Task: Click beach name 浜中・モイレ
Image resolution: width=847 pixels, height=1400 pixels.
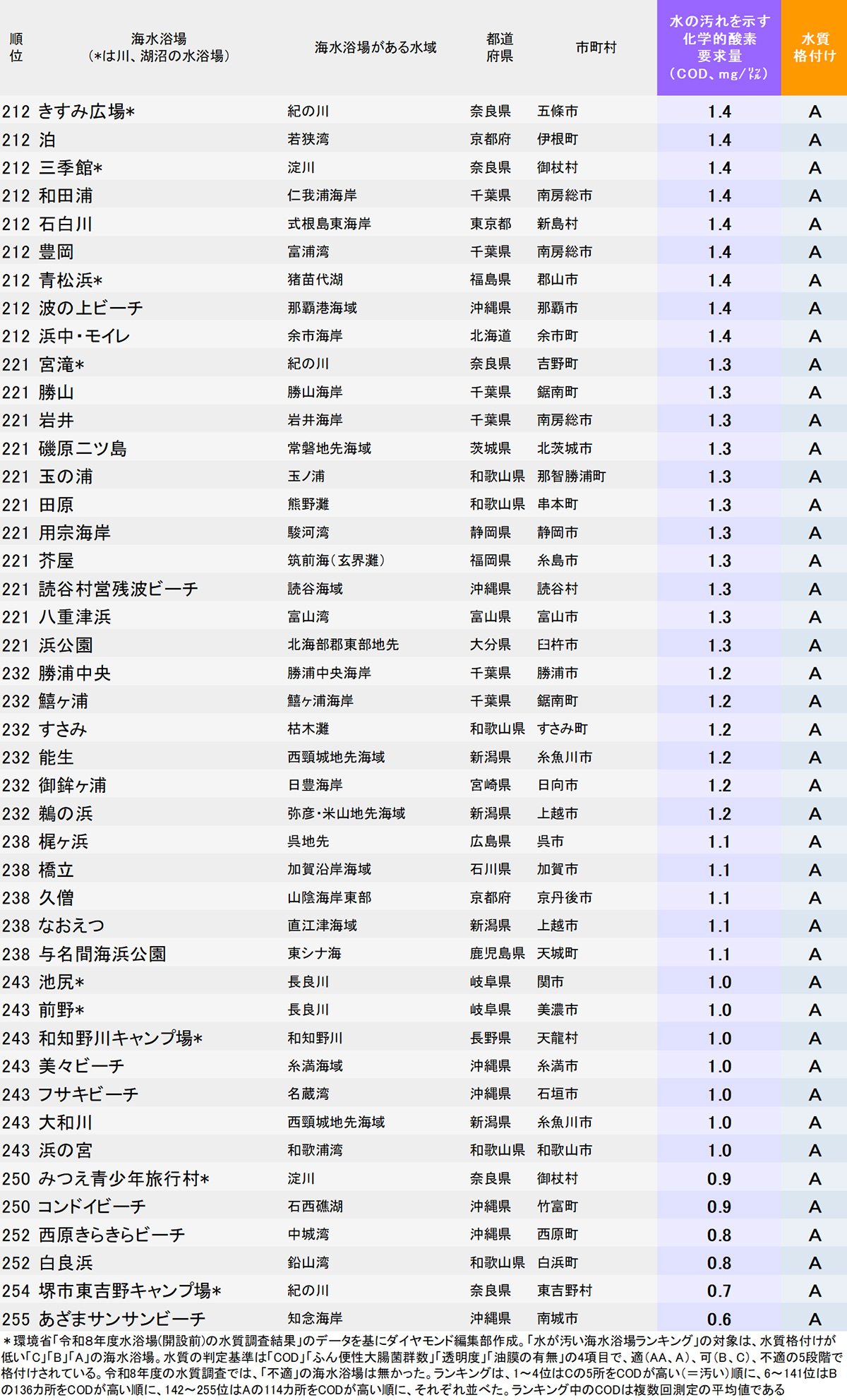Action: tap(85, 336)
